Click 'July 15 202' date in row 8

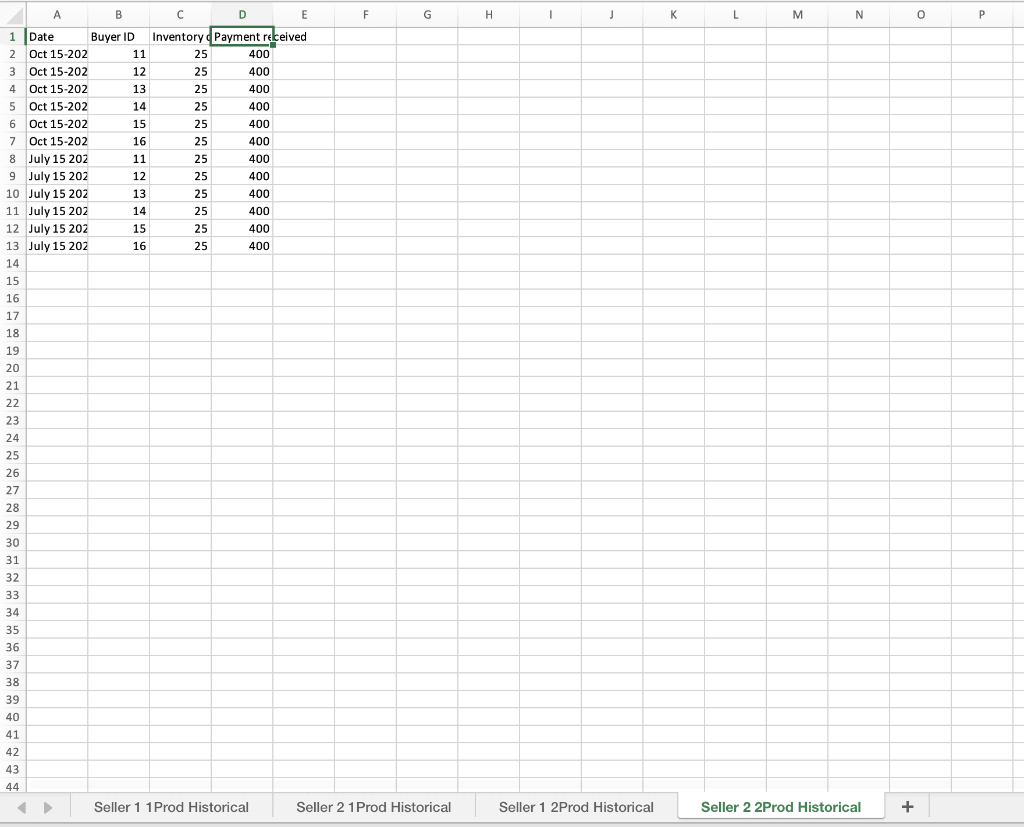[57, 159]
